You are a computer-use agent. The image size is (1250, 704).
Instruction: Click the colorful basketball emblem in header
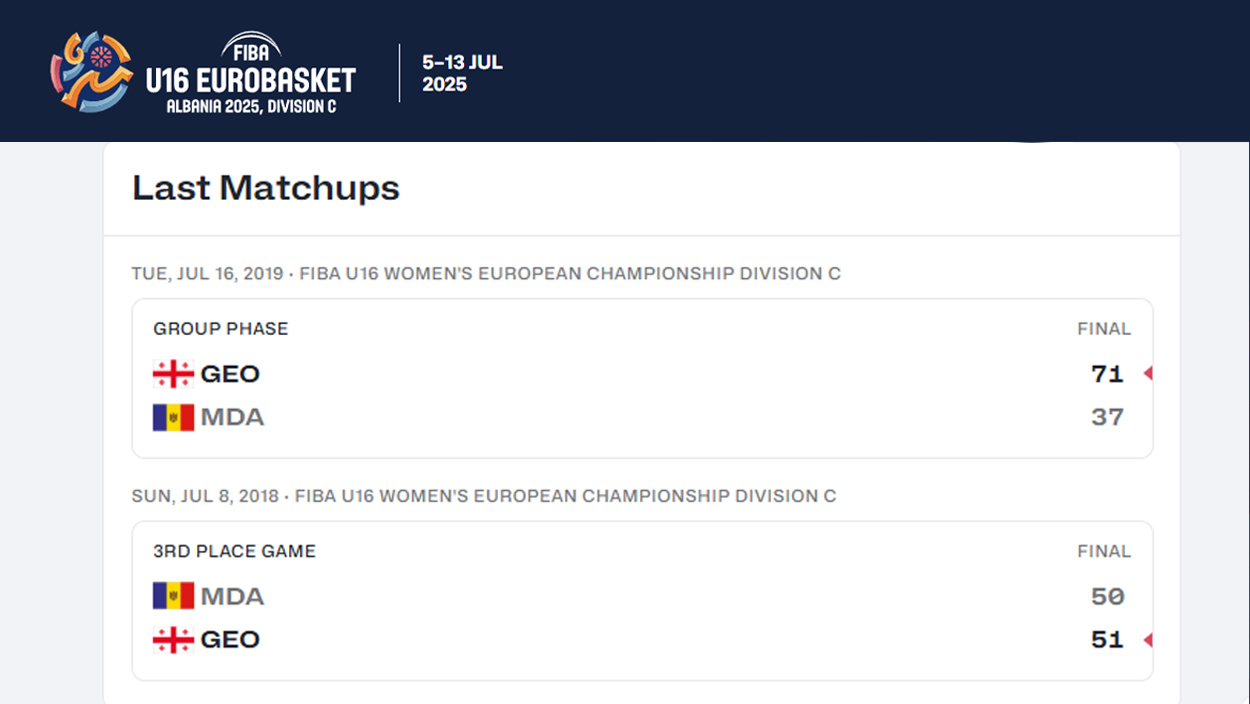pyautogui.click(x=92, y=70)
